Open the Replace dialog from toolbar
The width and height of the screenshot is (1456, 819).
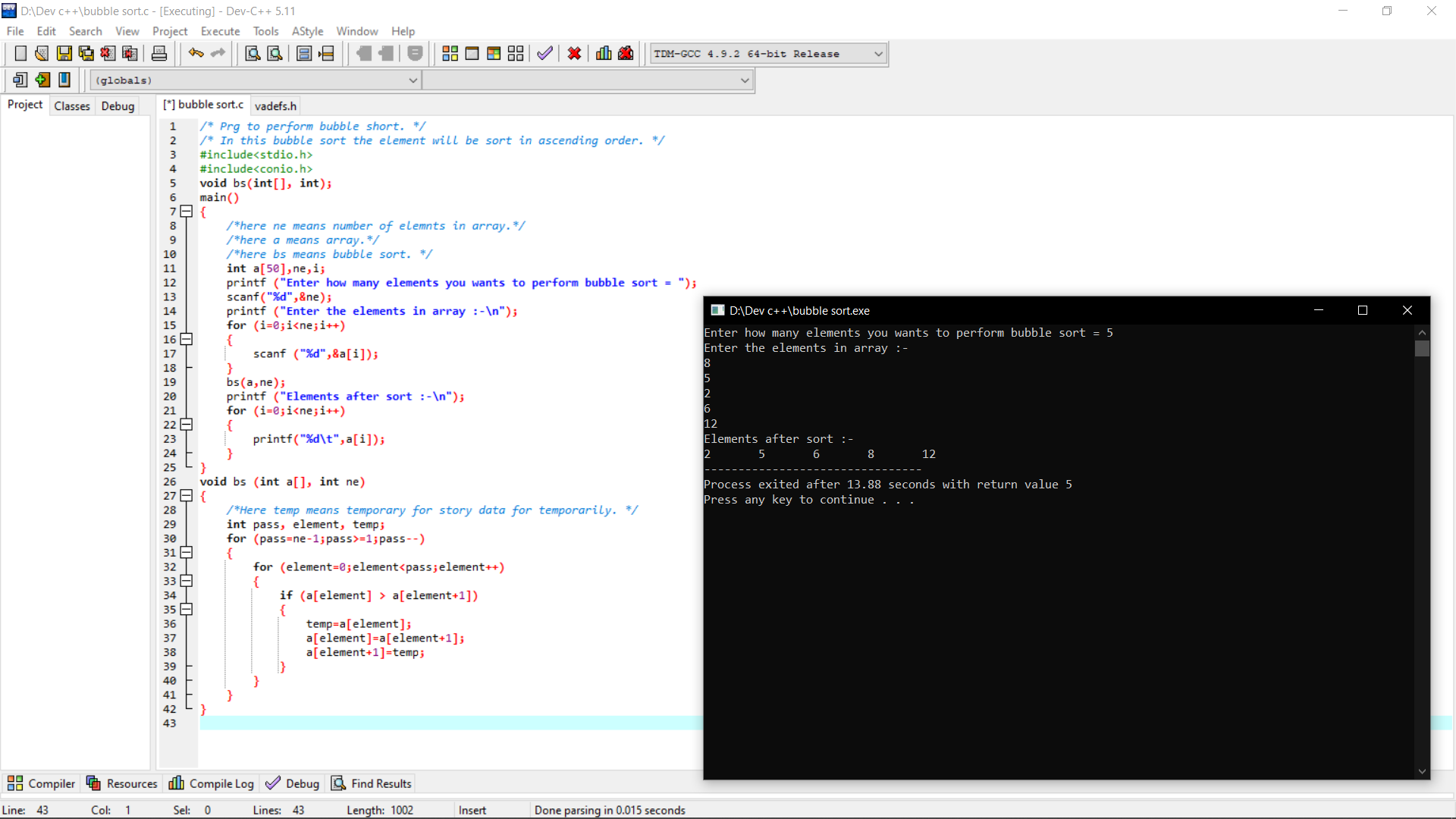coord(275,54)
